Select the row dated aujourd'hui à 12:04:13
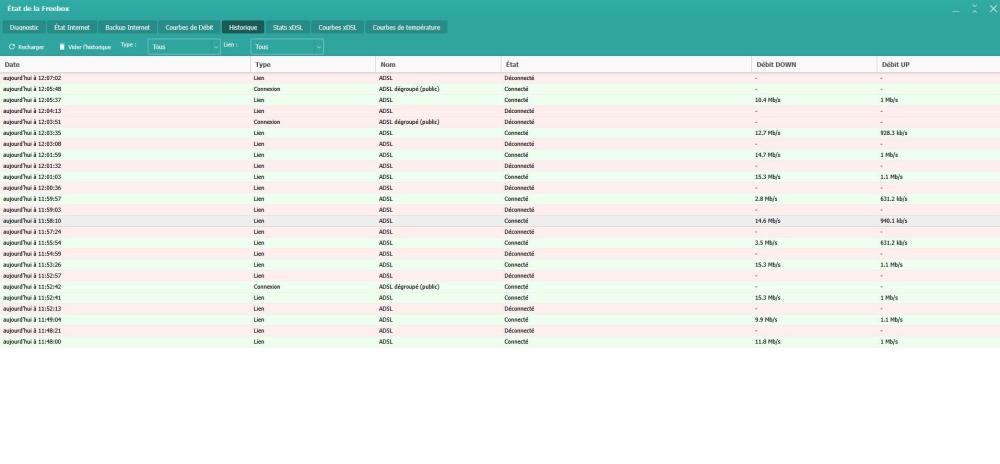This screenshot has height=464, width=1000. pos(500,111)
